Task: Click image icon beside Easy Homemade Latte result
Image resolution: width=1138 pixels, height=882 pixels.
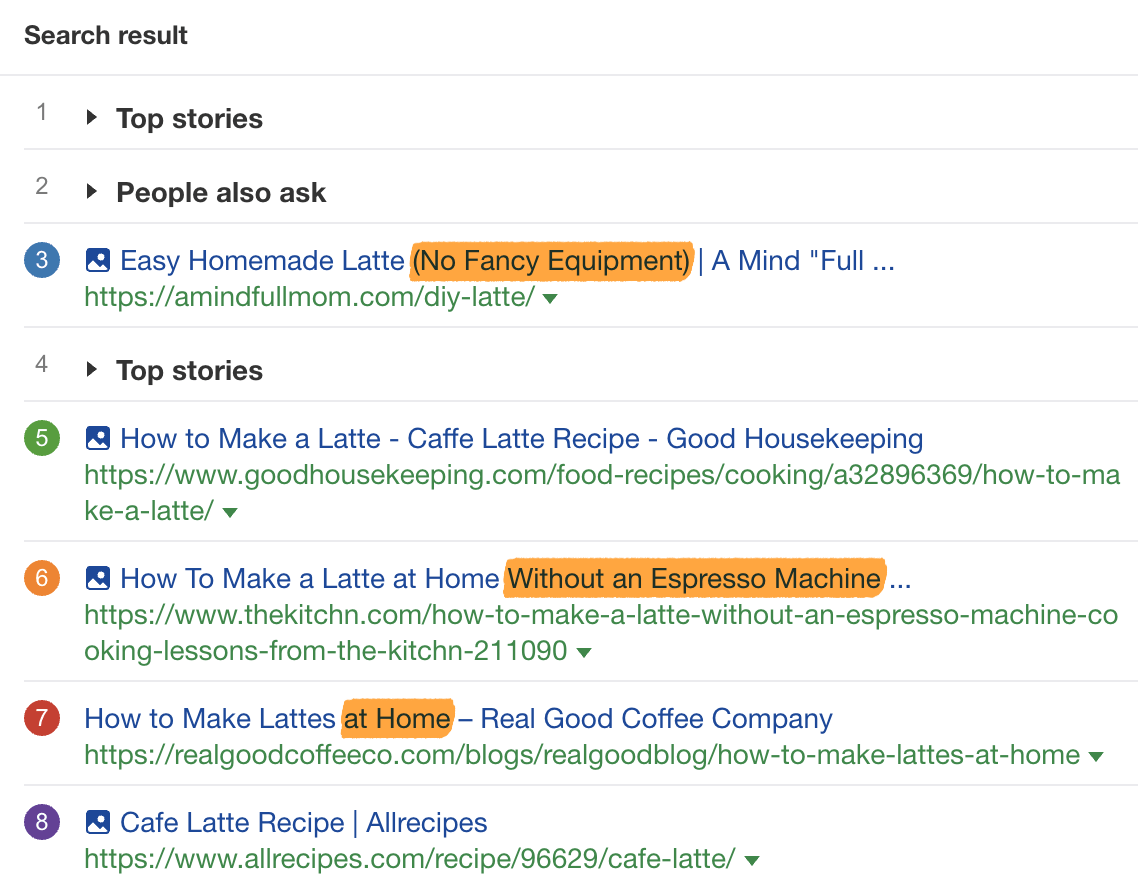Action: point(98,261)
